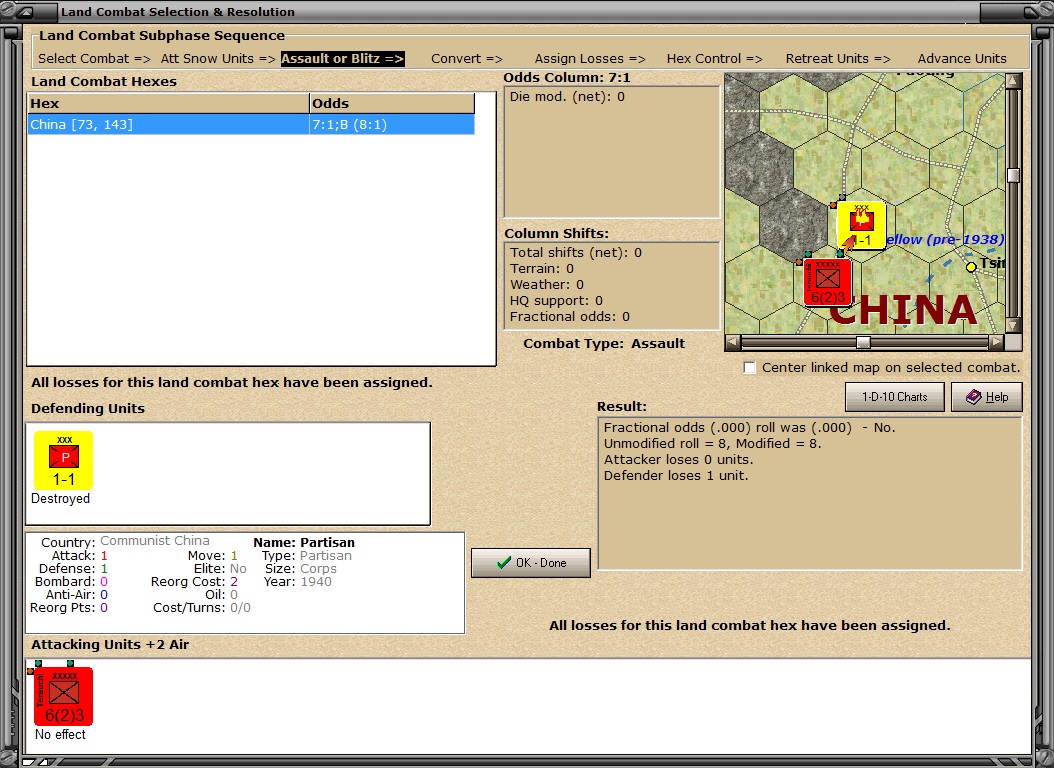
Task: Click the 'Unmodified roll = 8, Modified = 8.' line
Action: [x=712, y=443]
